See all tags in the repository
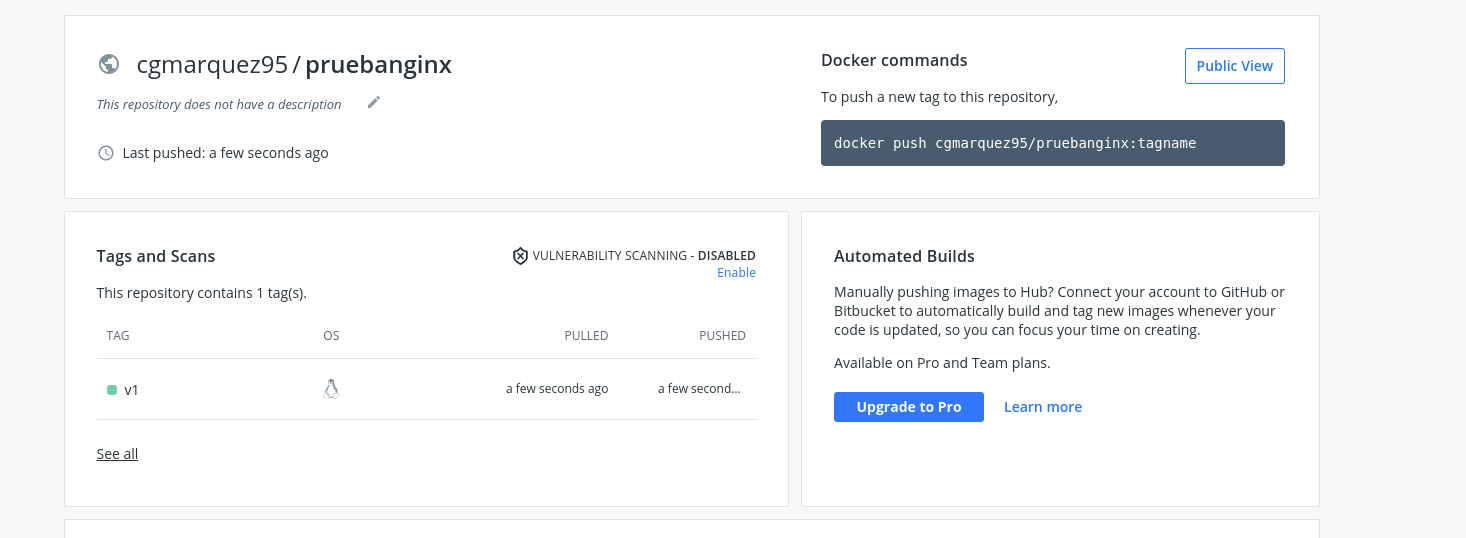 [117, 454]
